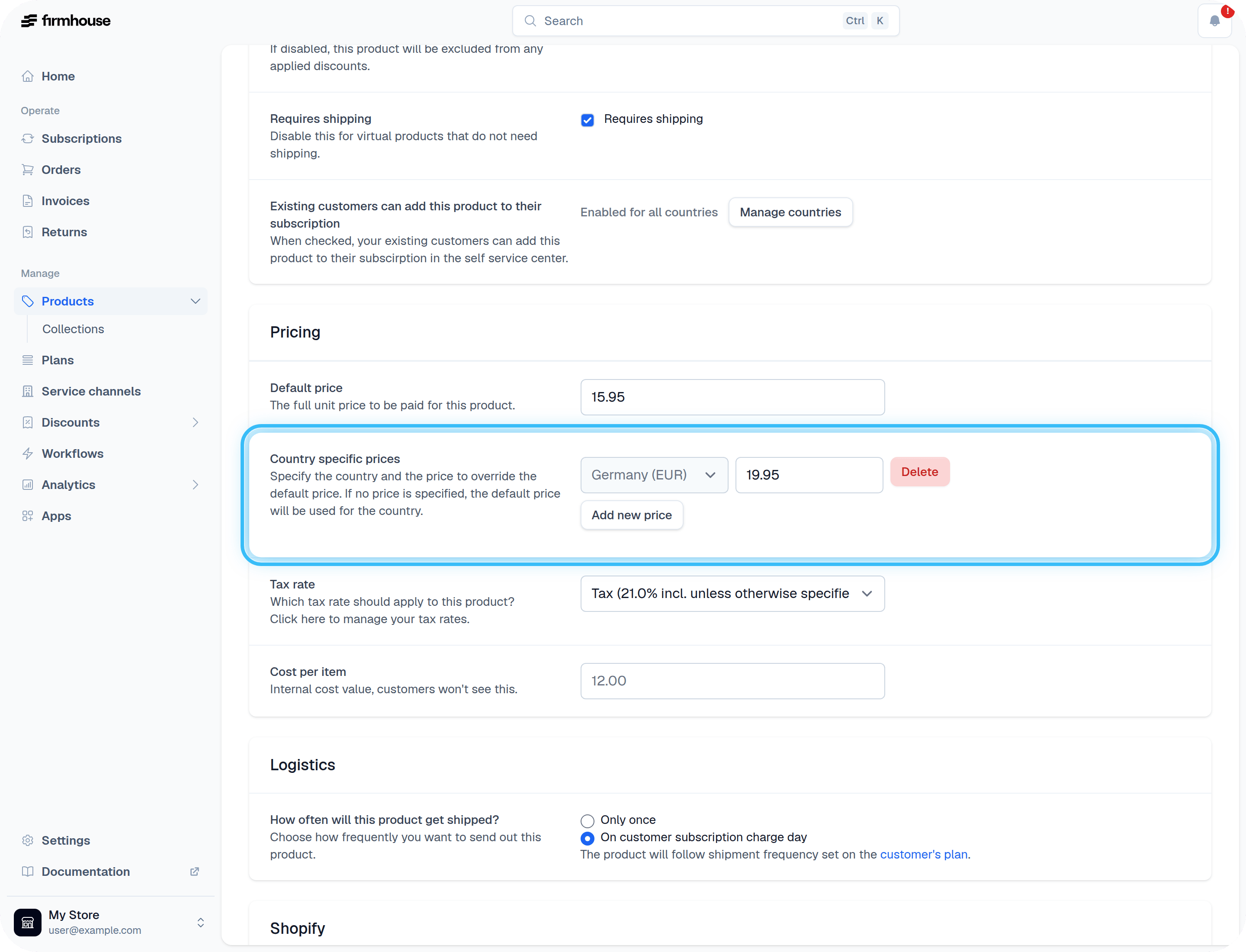1246x952 pixels.
Task: Click the Documentation external link icon
Action: pyautogui.click(x=194, y=872)
